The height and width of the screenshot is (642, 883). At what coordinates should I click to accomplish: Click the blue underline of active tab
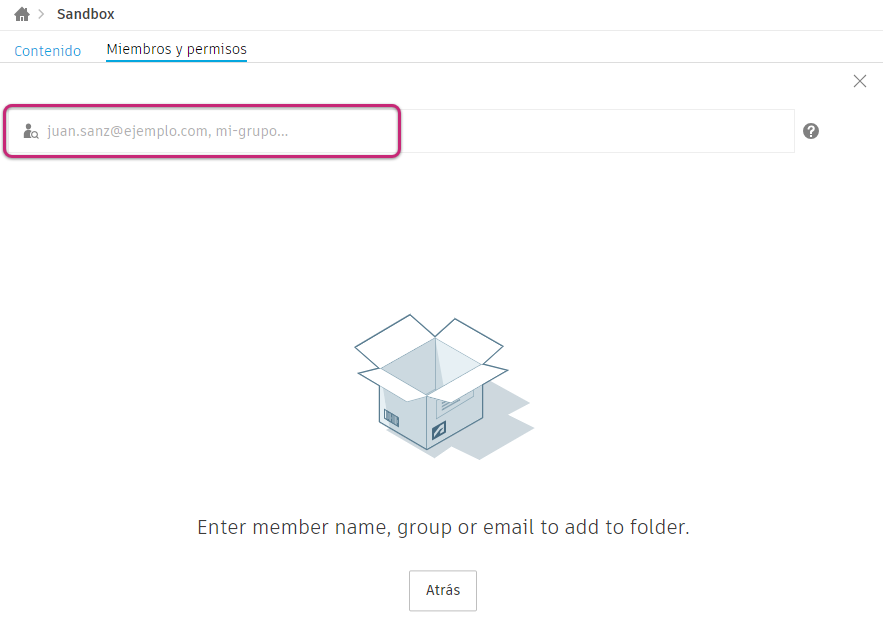176,61
